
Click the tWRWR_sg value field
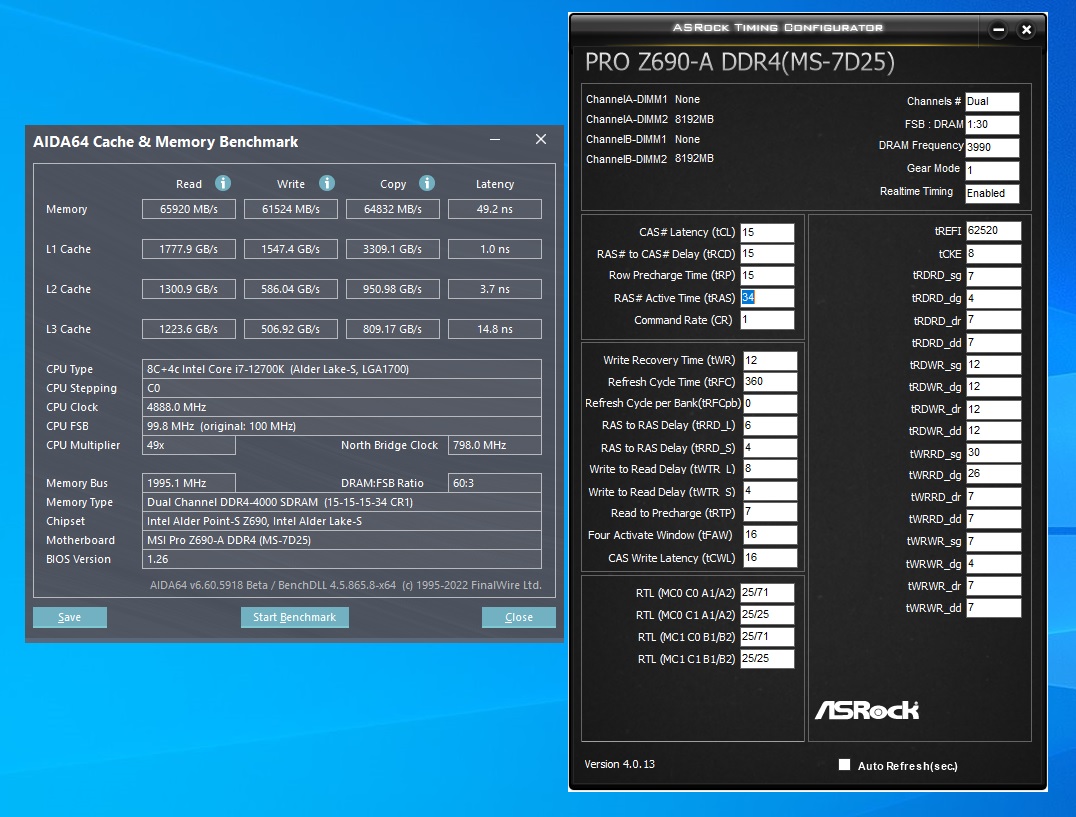click(993, 541)
